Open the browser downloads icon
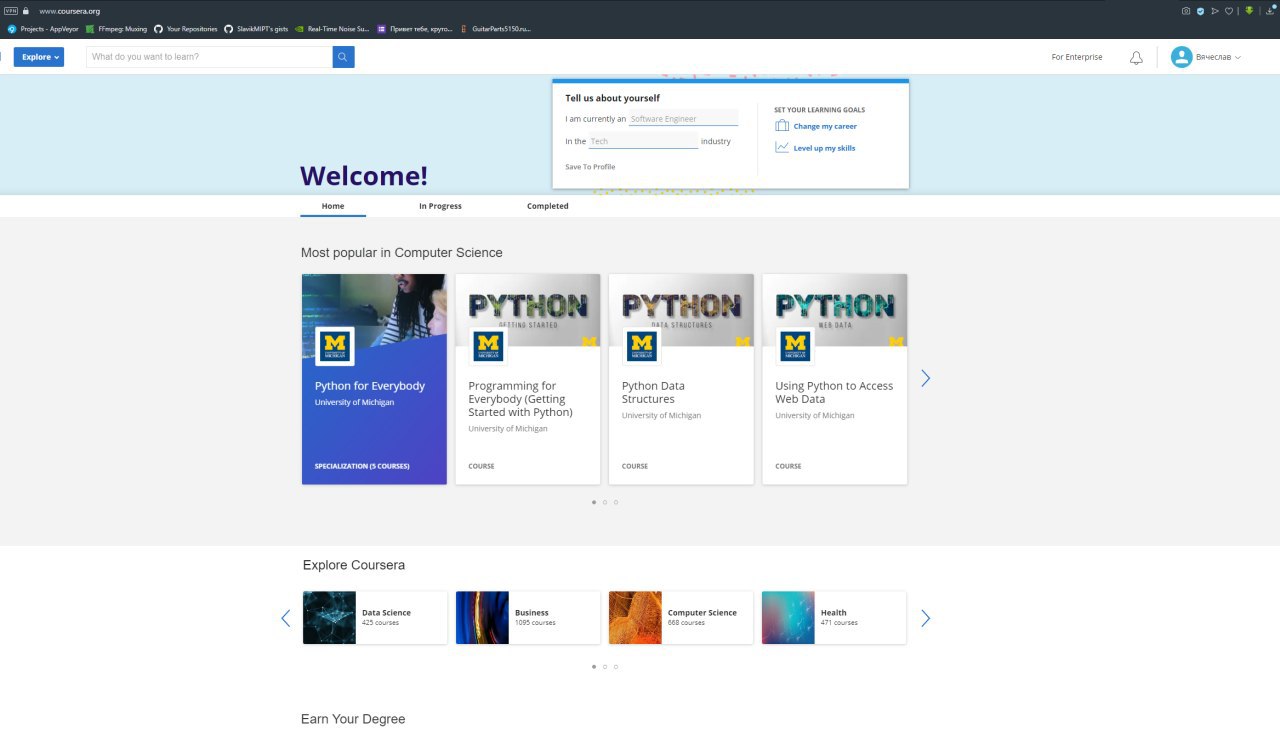Viewport: 1280px width, 735px height. point(1270,10)
